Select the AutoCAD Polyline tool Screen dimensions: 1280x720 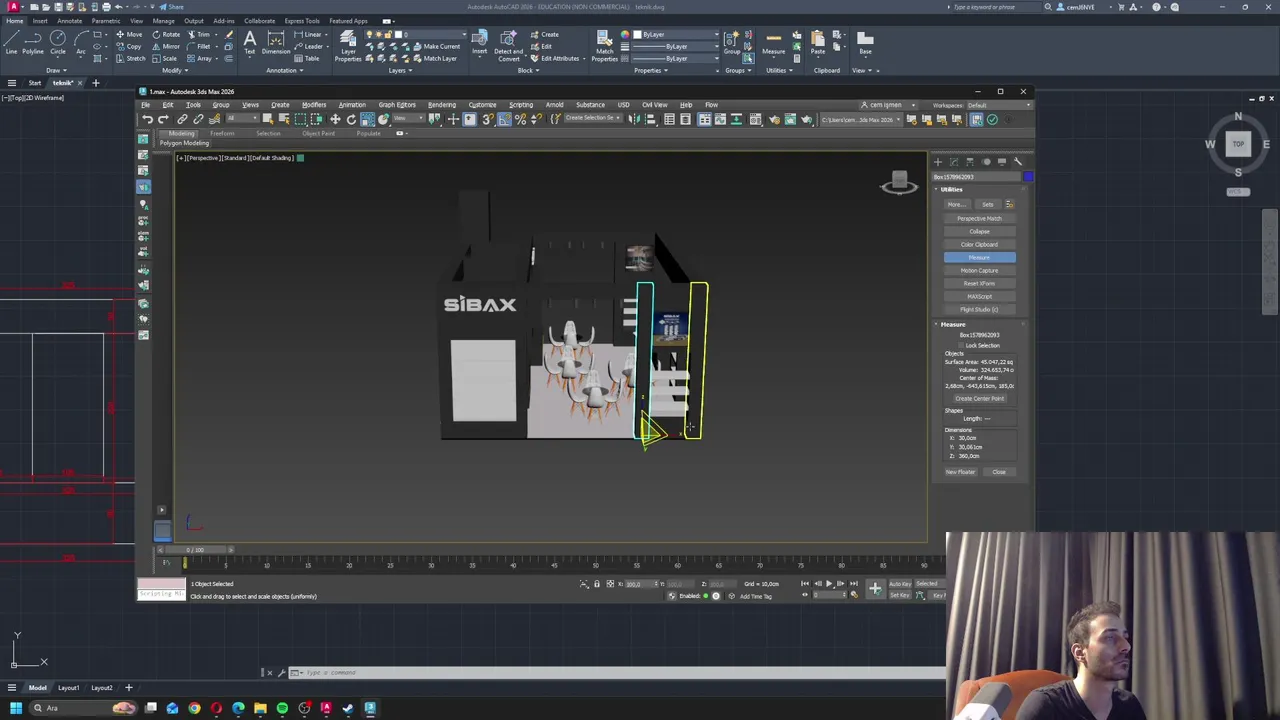click(33, 41)
